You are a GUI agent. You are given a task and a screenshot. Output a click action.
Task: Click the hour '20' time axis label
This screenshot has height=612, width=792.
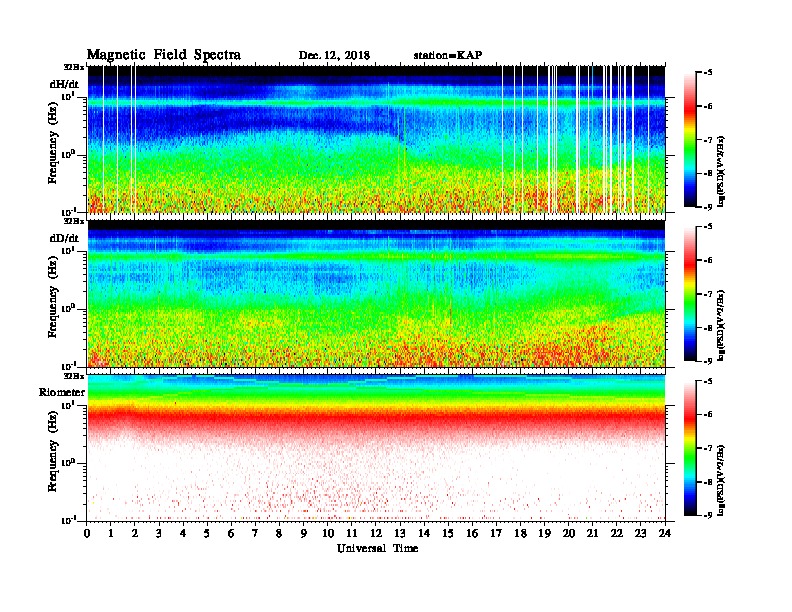click(569, 533)
